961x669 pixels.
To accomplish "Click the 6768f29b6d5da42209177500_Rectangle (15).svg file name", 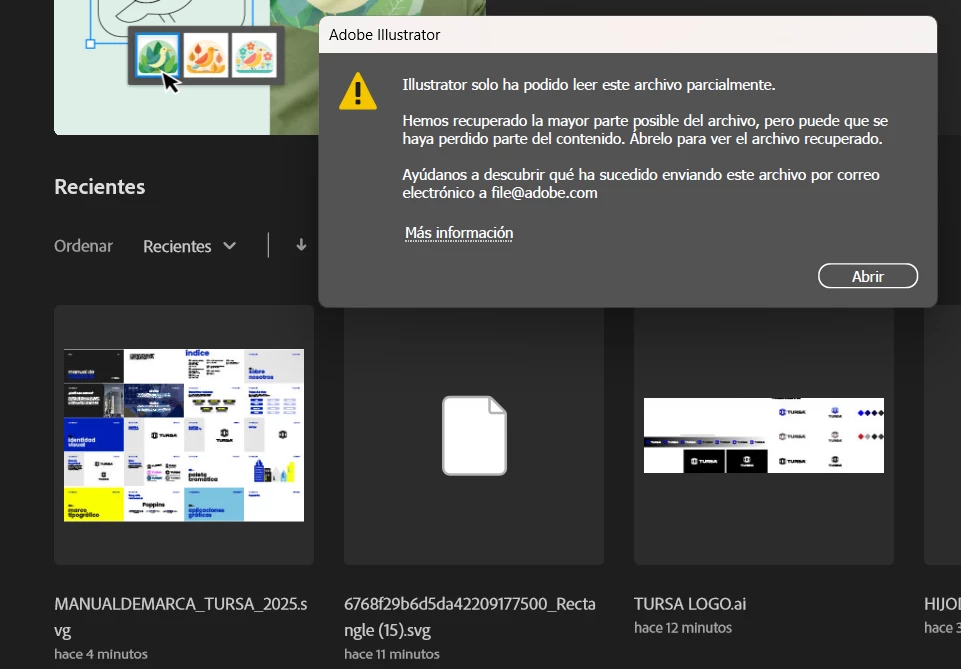I will pos(470,617).
